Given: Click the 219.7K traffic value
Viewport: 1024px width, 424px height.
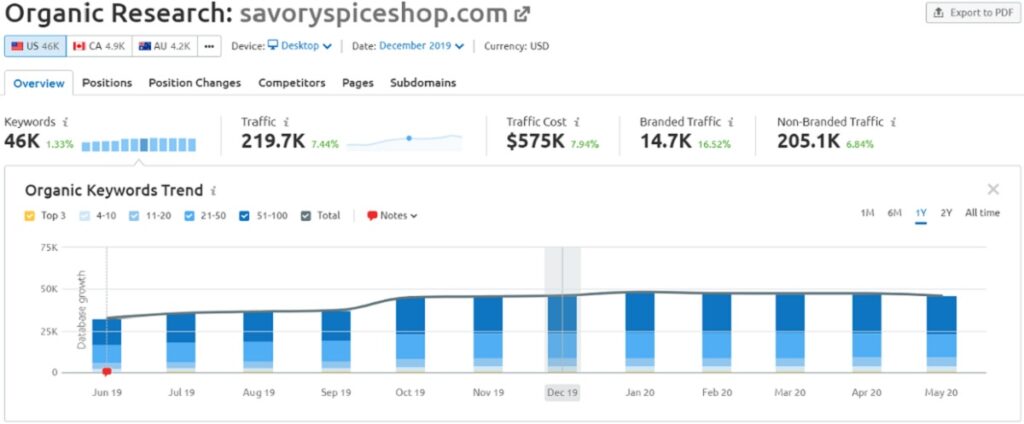Looking at the screenshot, I should [x=273, y=141].
